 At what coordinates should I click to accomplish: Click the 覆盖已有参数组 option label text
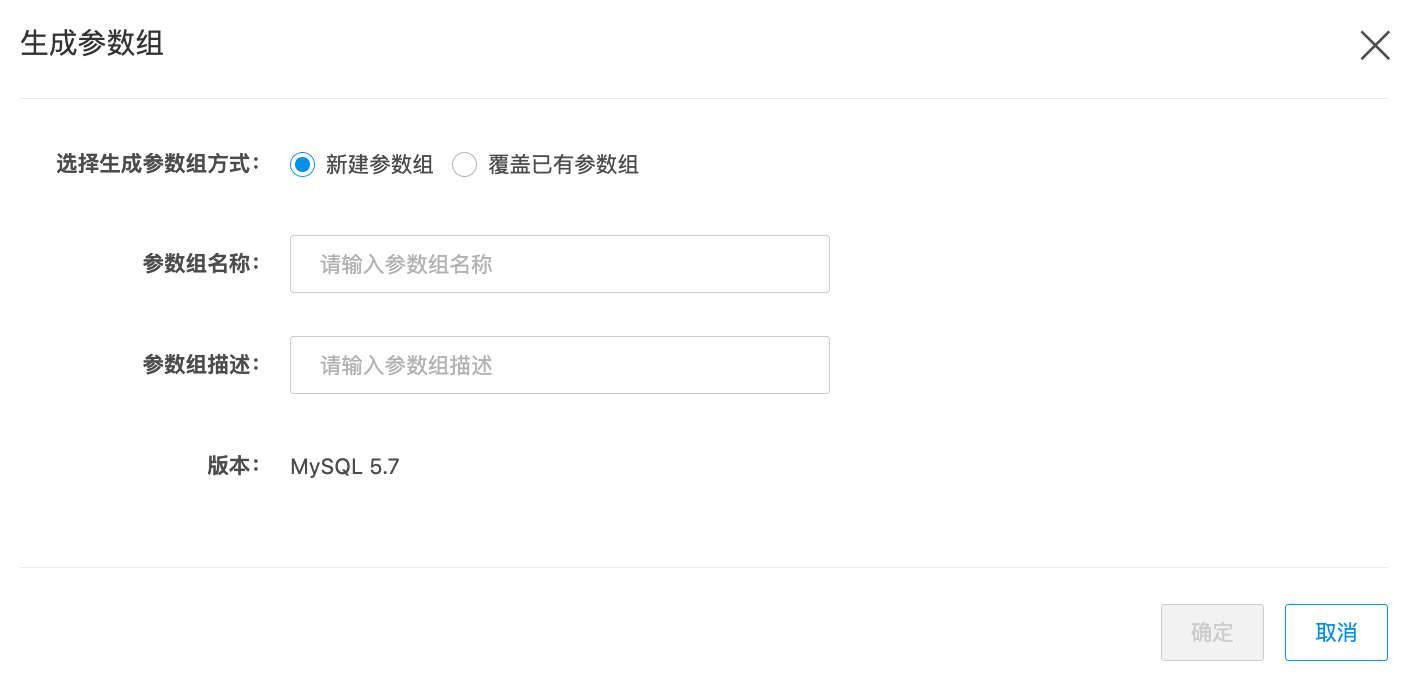563,165
